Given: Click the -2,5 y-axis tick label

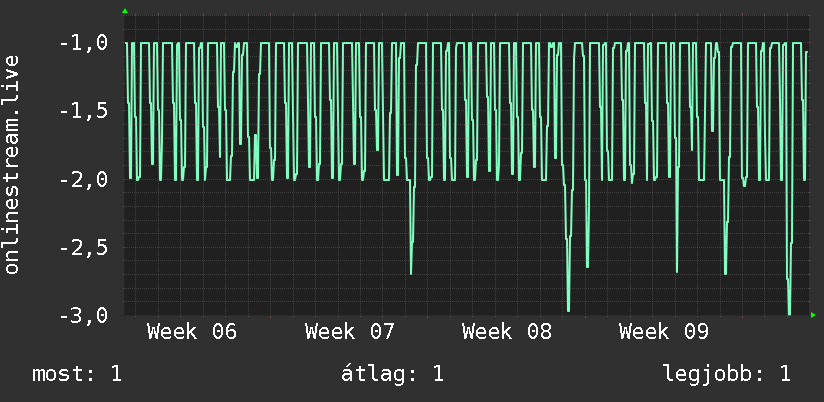Looking at the screenshot, I should pyautogui.click(x=84, y=247).
